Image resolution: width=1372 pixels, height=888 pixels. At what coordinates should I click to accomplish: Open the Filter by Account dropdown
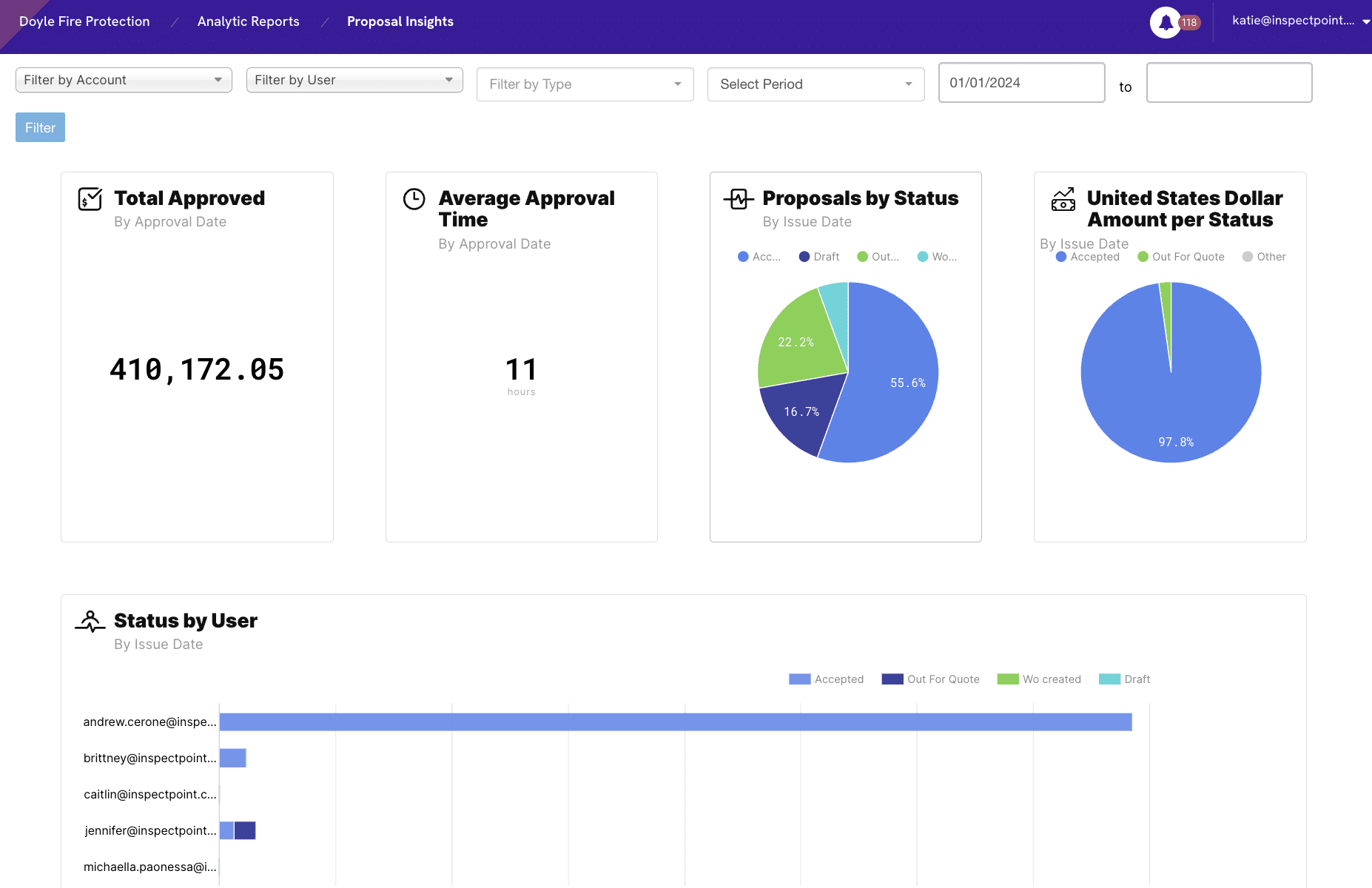124,80
